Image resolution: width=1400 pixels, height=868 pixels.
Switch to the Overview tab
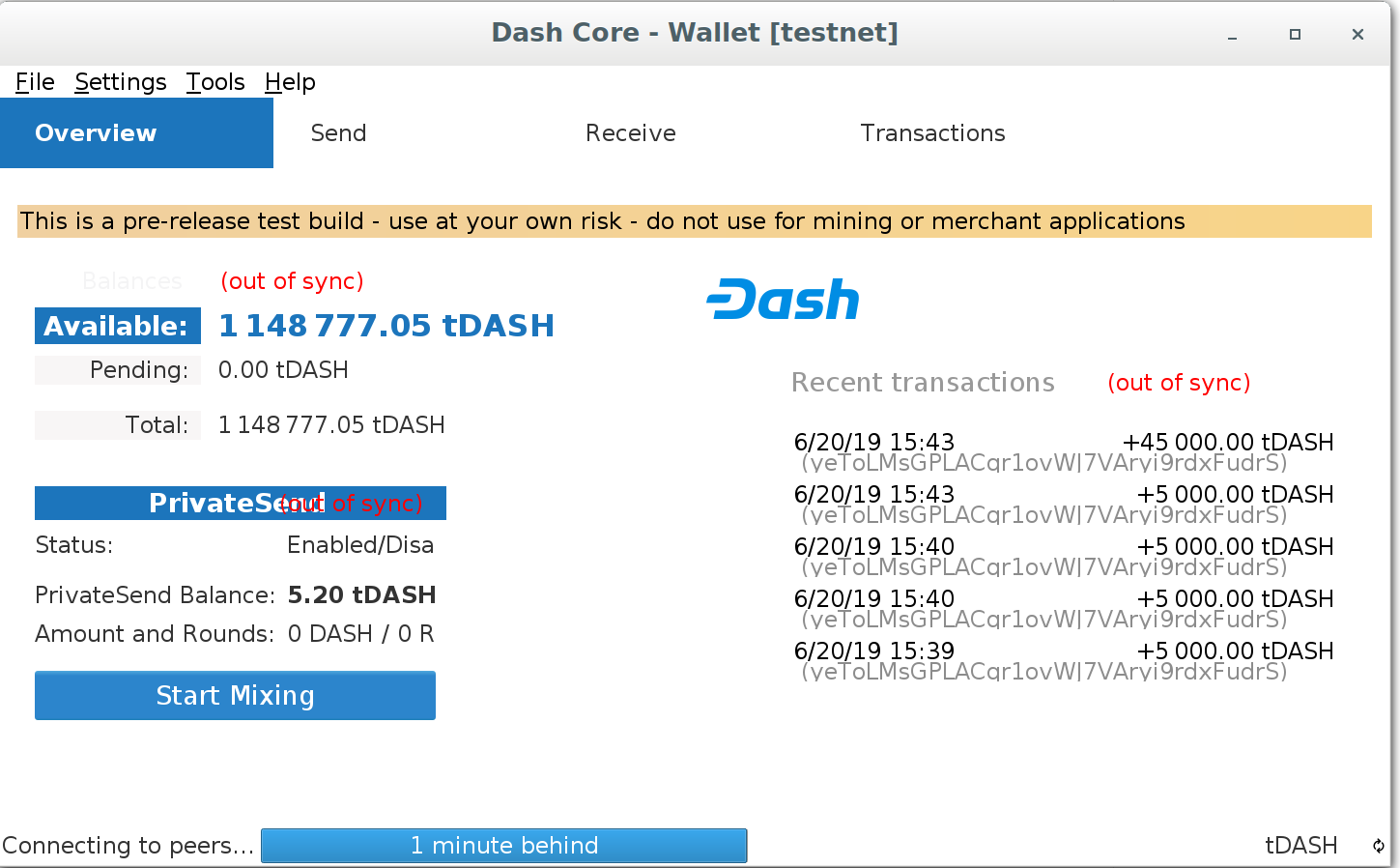[x=136, y=133]
